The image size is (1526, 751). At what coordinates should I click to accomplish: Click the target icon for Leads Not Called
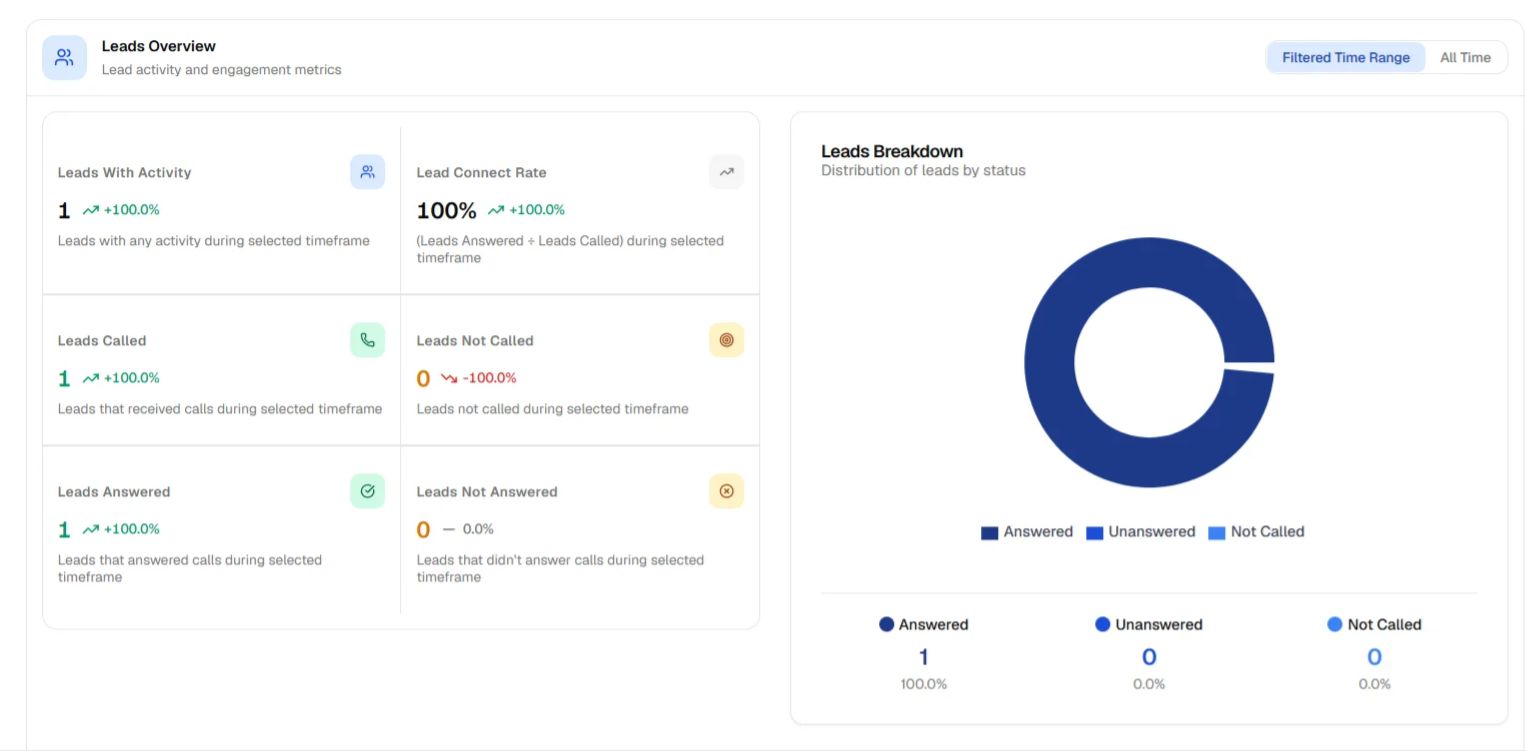(726, 340)
